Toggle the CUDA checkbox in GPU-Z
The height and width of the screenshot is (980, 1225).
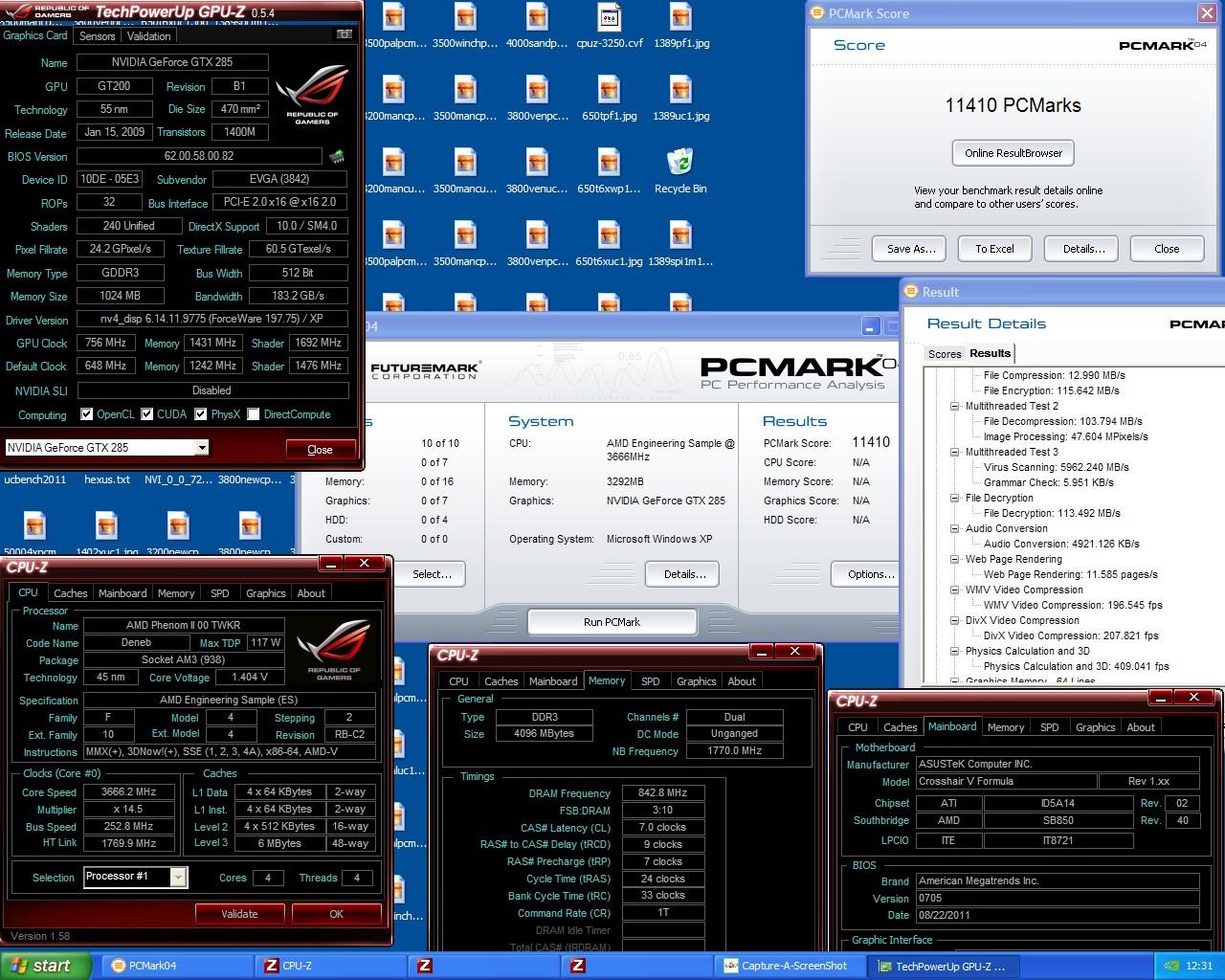pos(147,414)
